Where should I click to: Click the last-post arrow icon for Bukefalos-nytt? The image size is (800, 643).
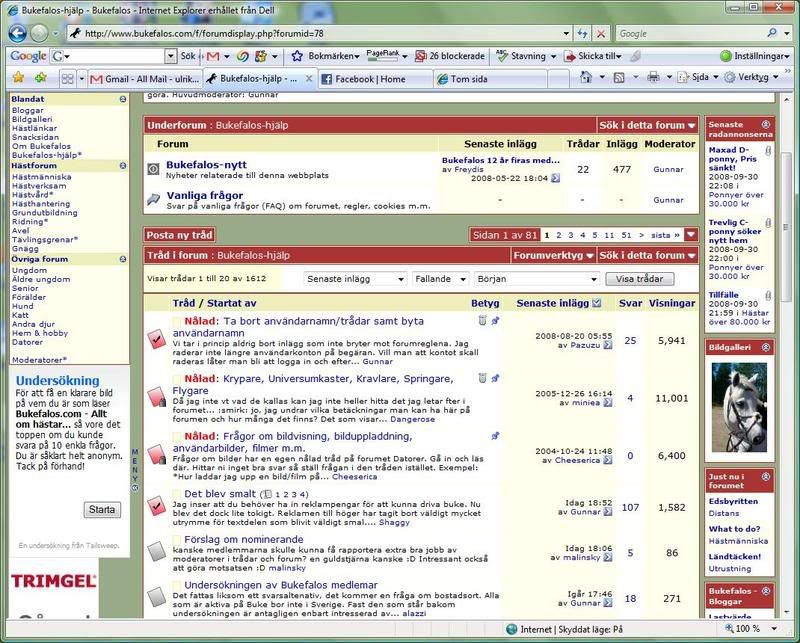tap(556, 178)
